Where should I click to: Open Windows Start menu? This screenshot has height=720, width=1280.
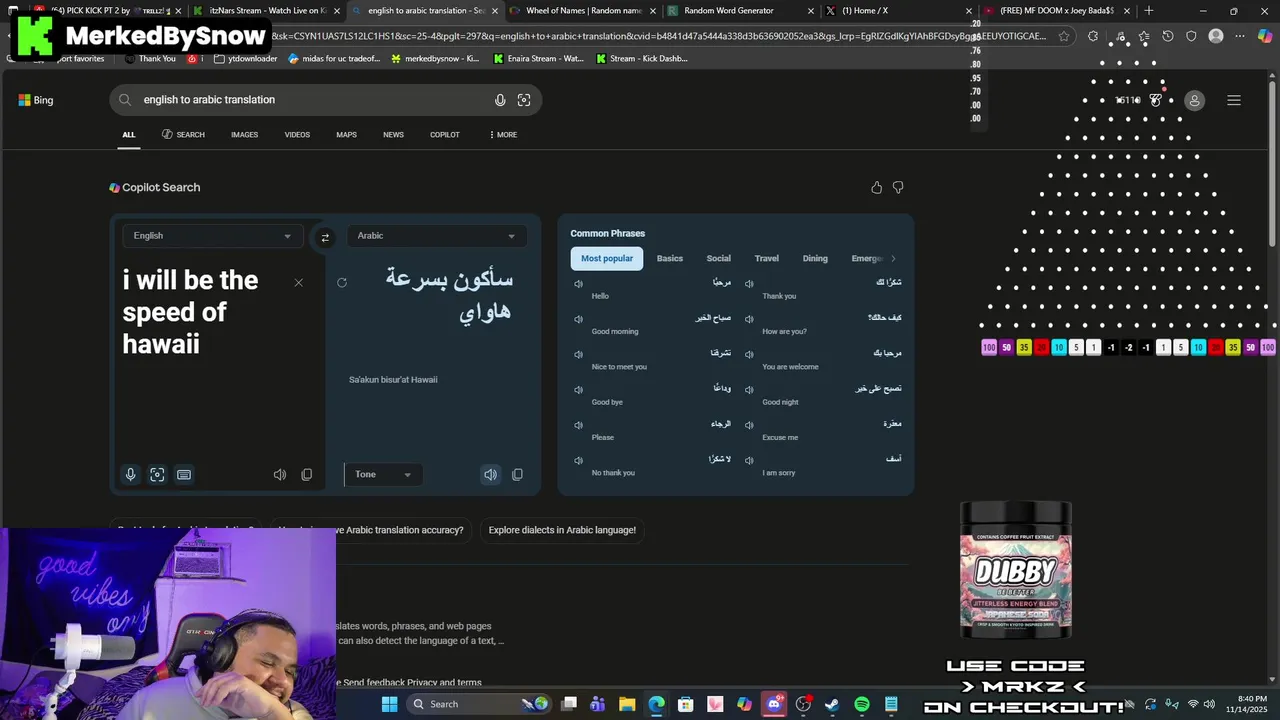389,705
